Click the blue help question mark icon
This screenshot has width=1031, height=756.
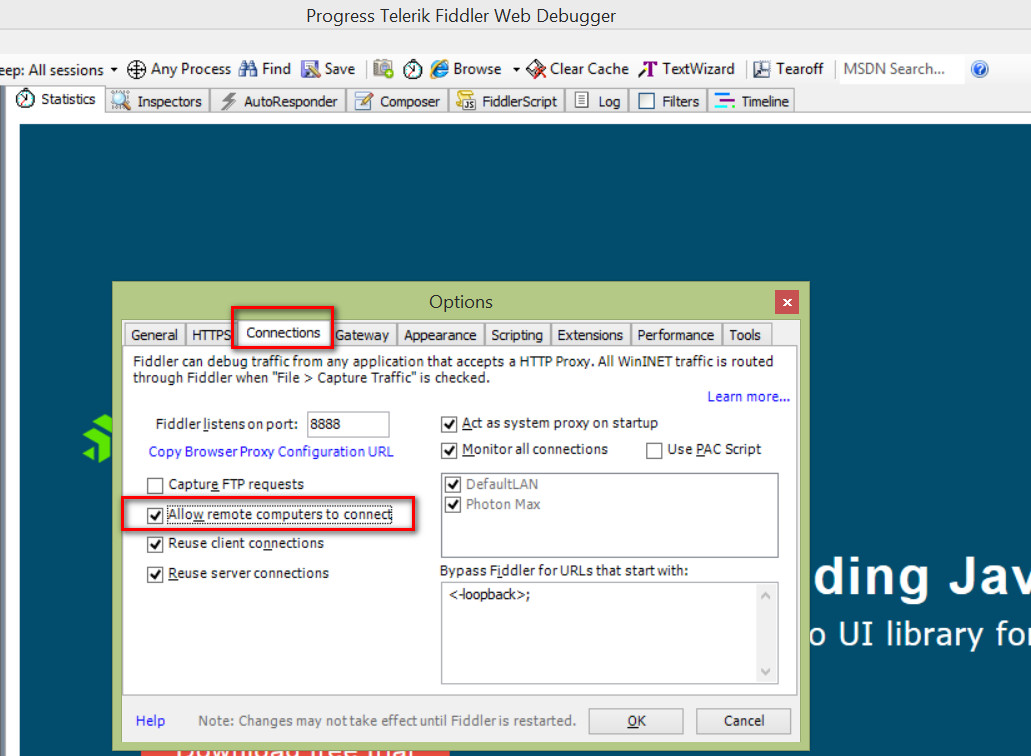[x=979, y=69]
